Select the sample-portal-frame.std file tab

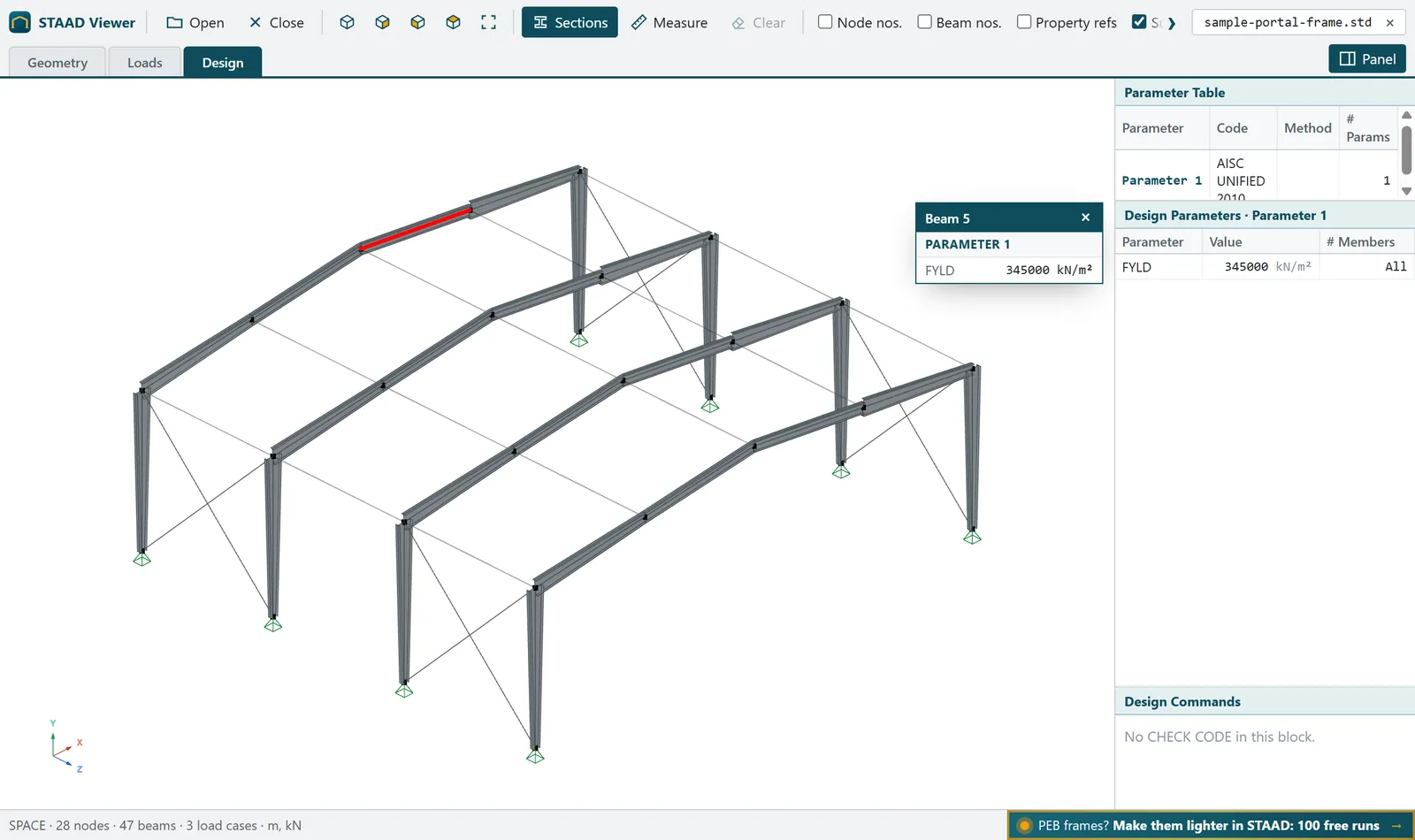pos(1288,22)
